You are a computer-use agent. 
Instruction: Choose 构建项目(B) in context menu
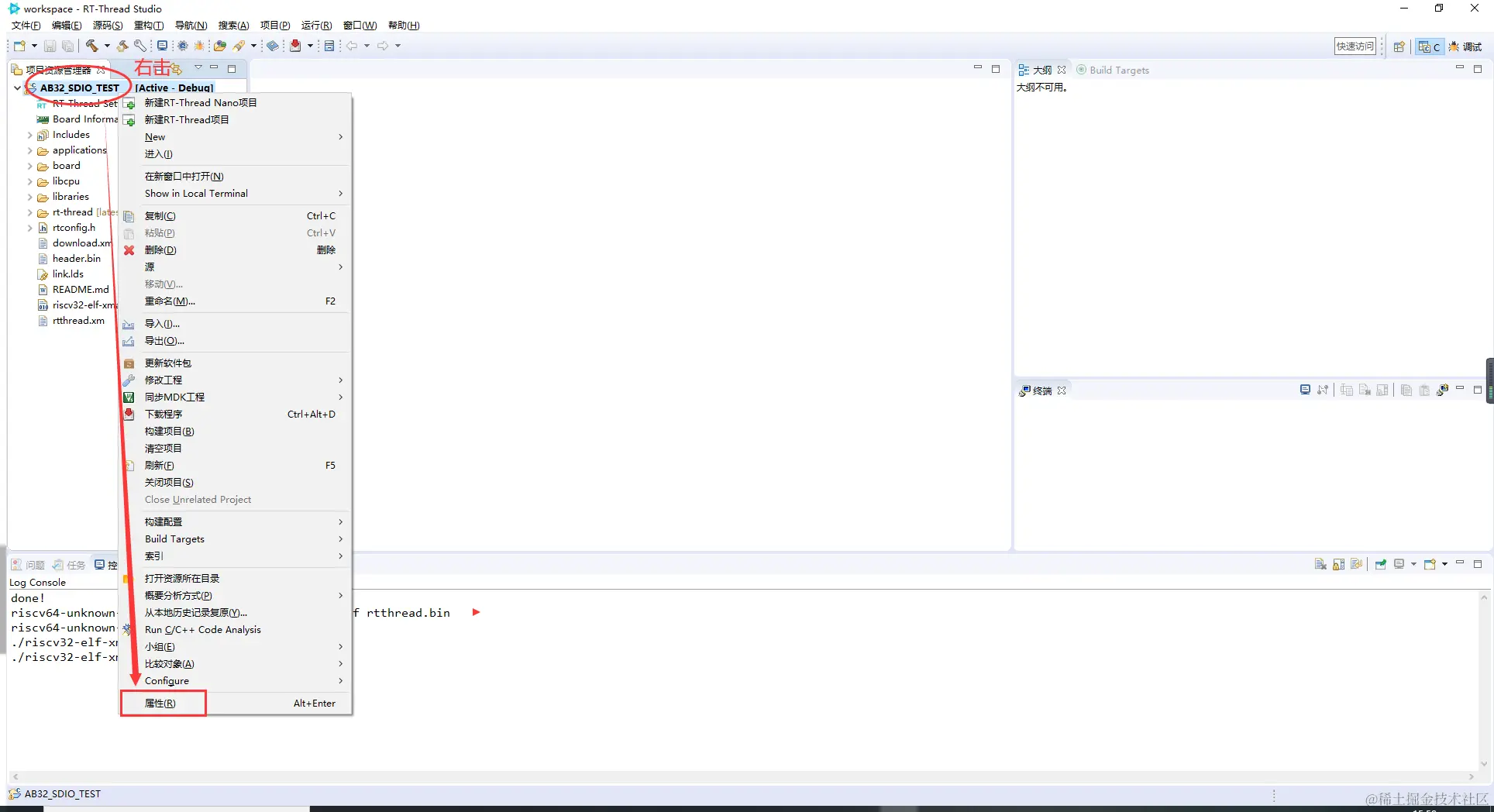pos(236,432)
